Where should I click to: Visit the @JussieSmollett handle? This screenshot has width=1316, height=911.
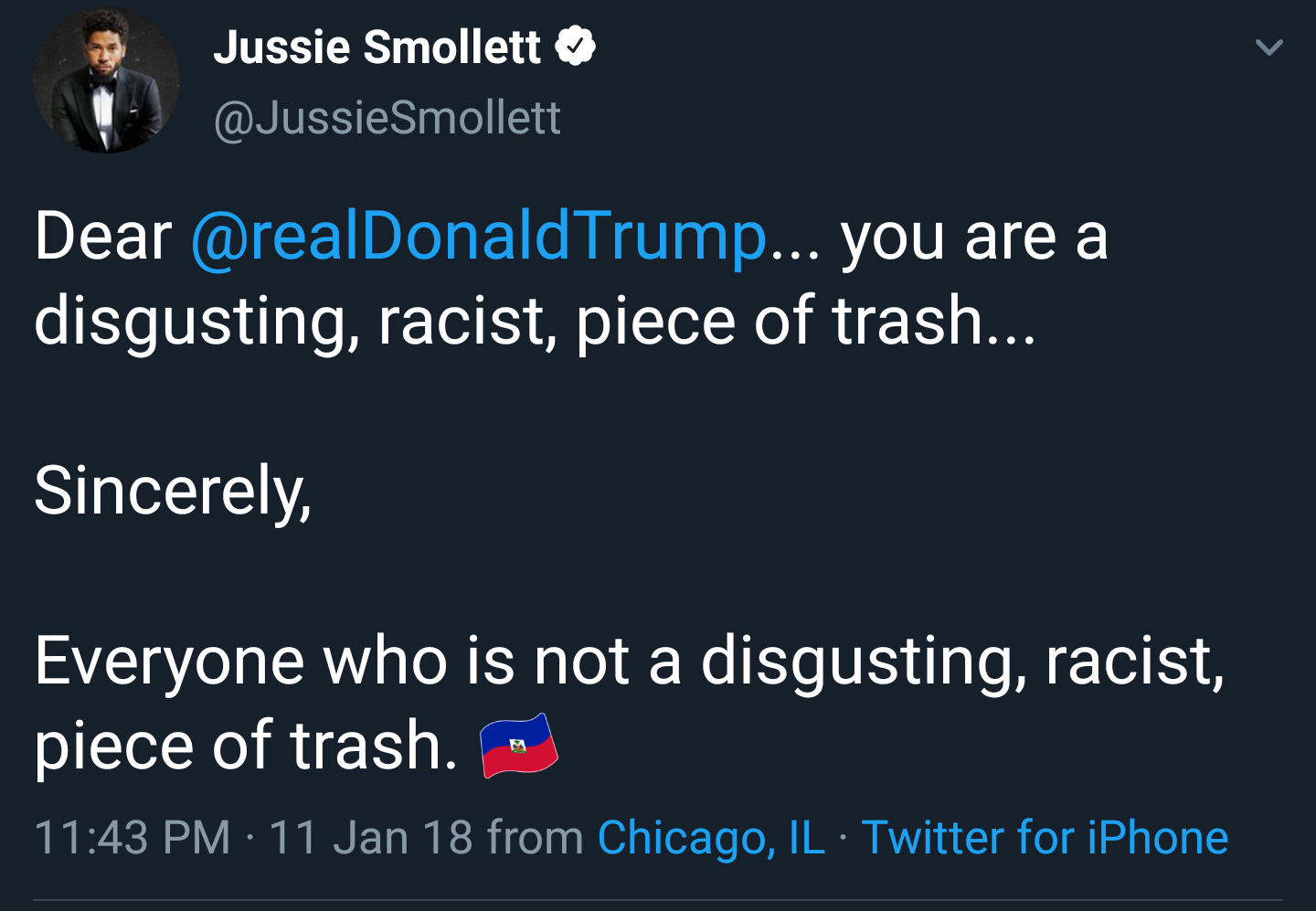click(387, 118)
